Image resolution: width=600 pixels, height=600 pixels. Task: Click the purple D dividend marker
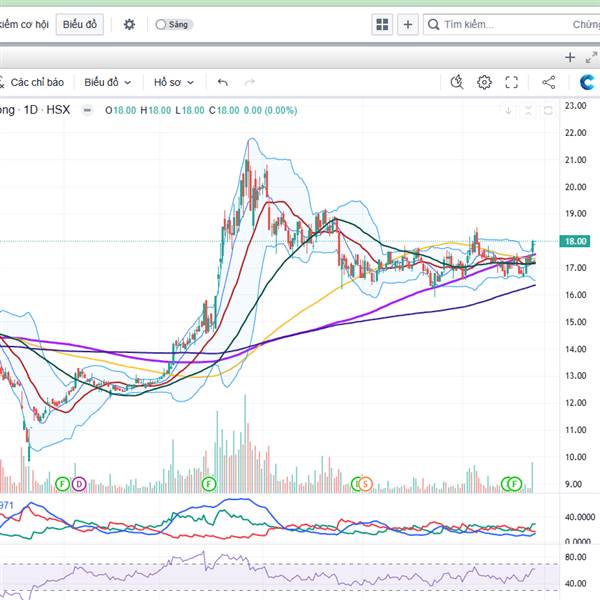tap(79, 484)
